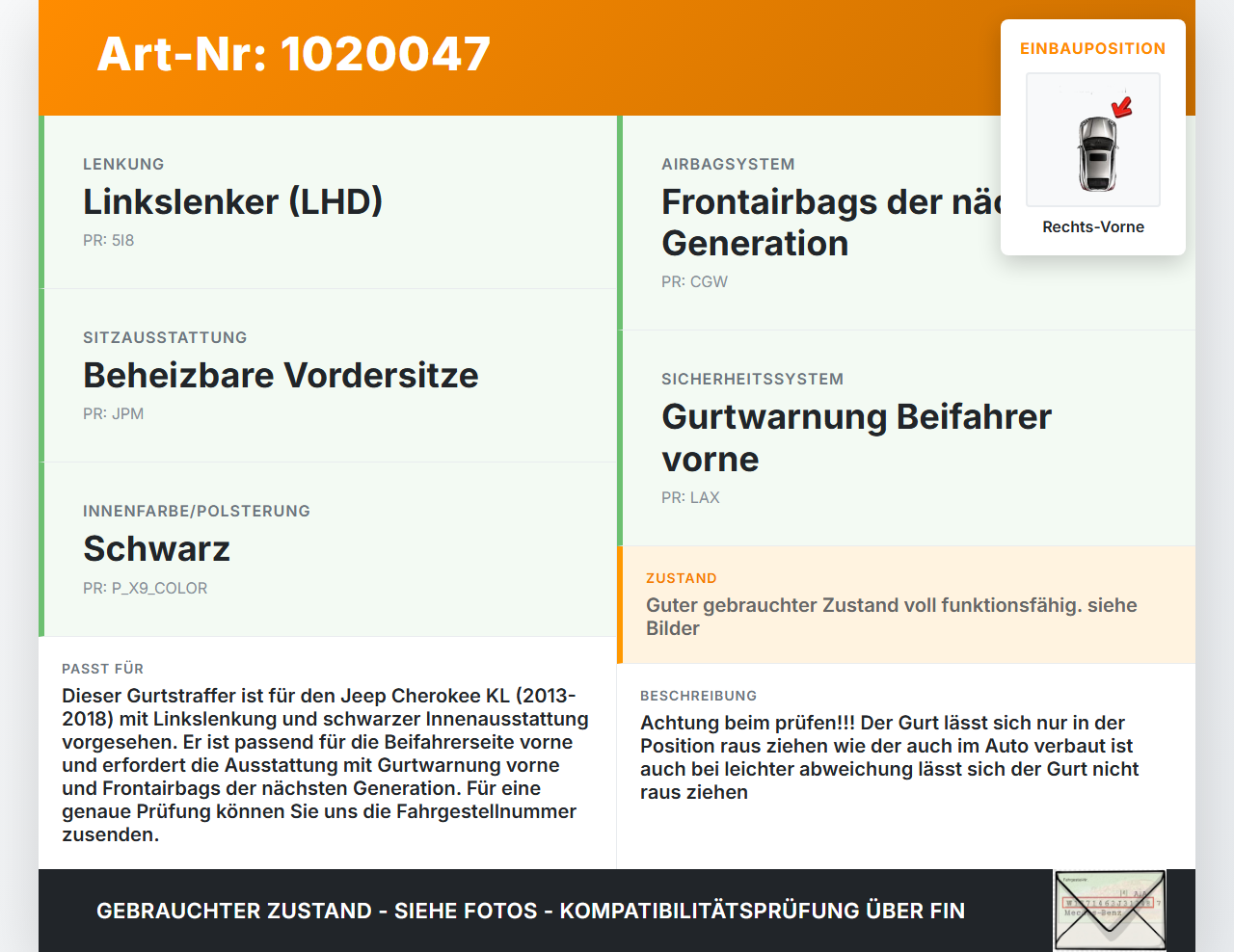Select the Schwarz interior color card

tap(328, 549)
